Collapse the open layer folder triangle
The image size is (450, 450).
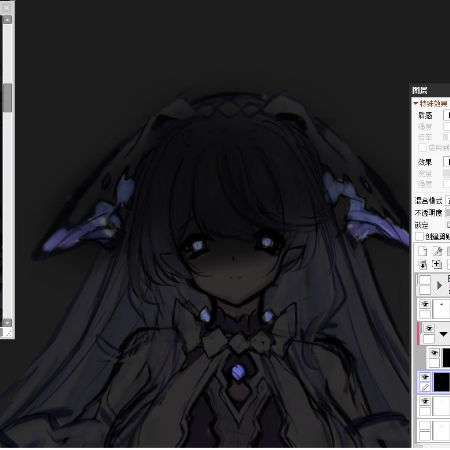pos(443,334)
